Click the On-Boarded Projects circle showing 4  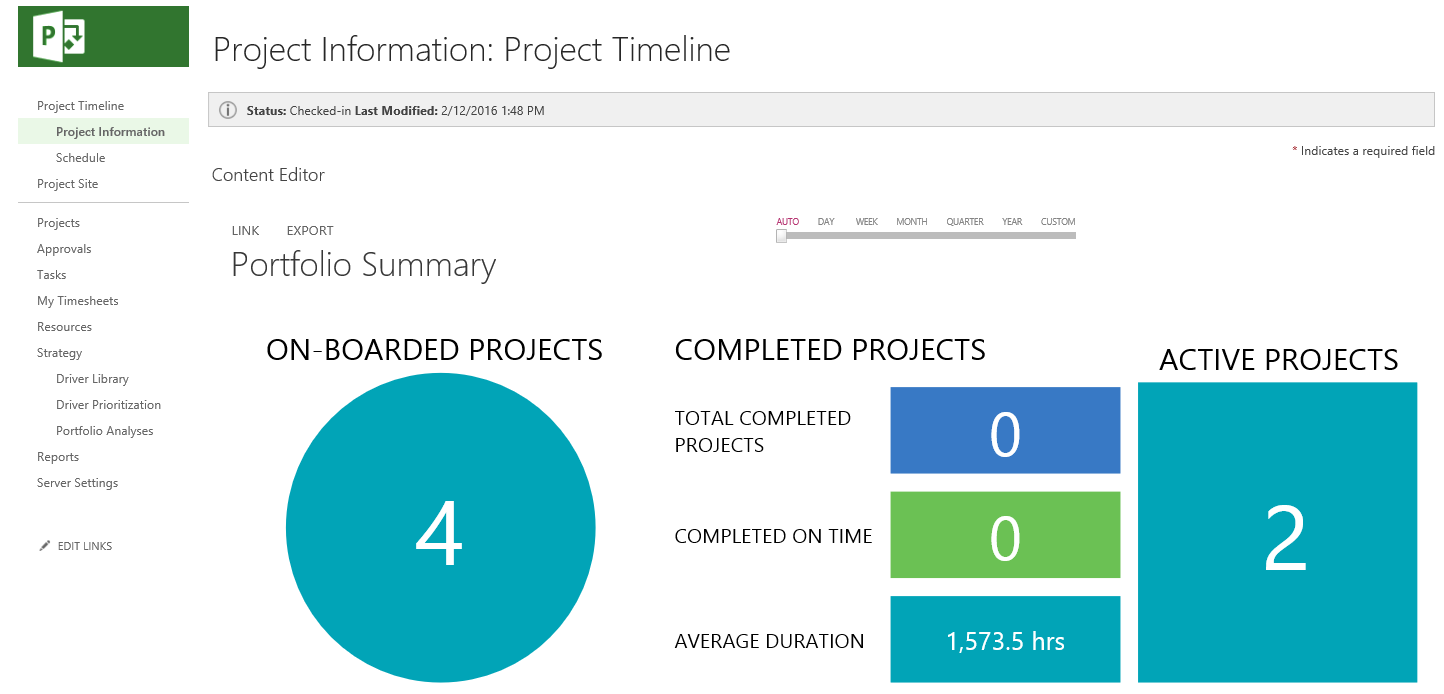pyautogui.click(x=440, y=528)
